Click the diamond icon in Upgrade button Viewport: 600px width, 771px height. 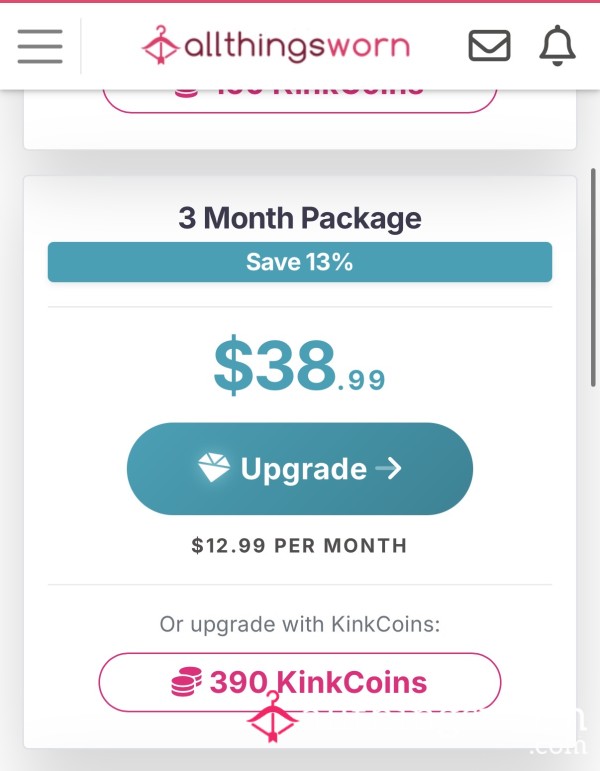click(x=213, y=467)
